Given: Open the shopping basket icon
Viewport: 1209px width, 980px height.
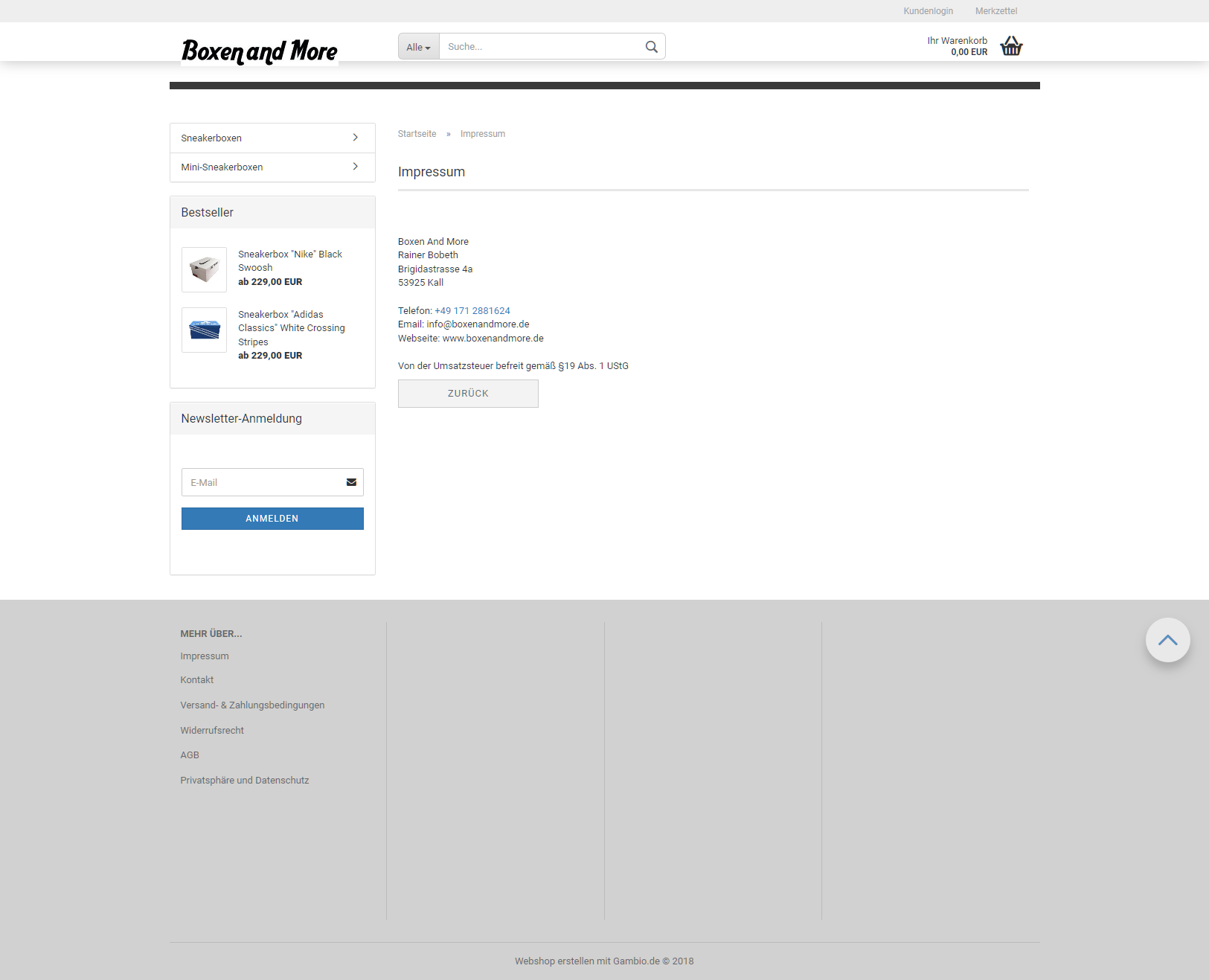Looking at the screenshot, I should coord(1011,46).
